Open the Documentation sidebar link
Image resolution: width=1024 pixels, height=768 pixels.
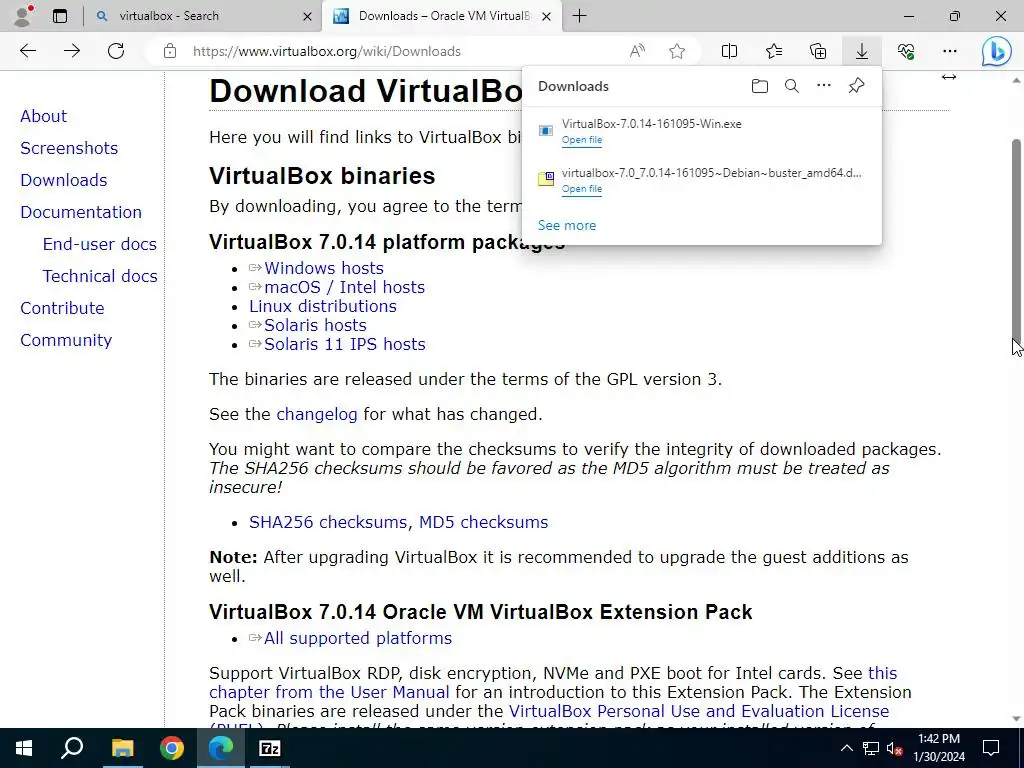(x=81, y=212)
